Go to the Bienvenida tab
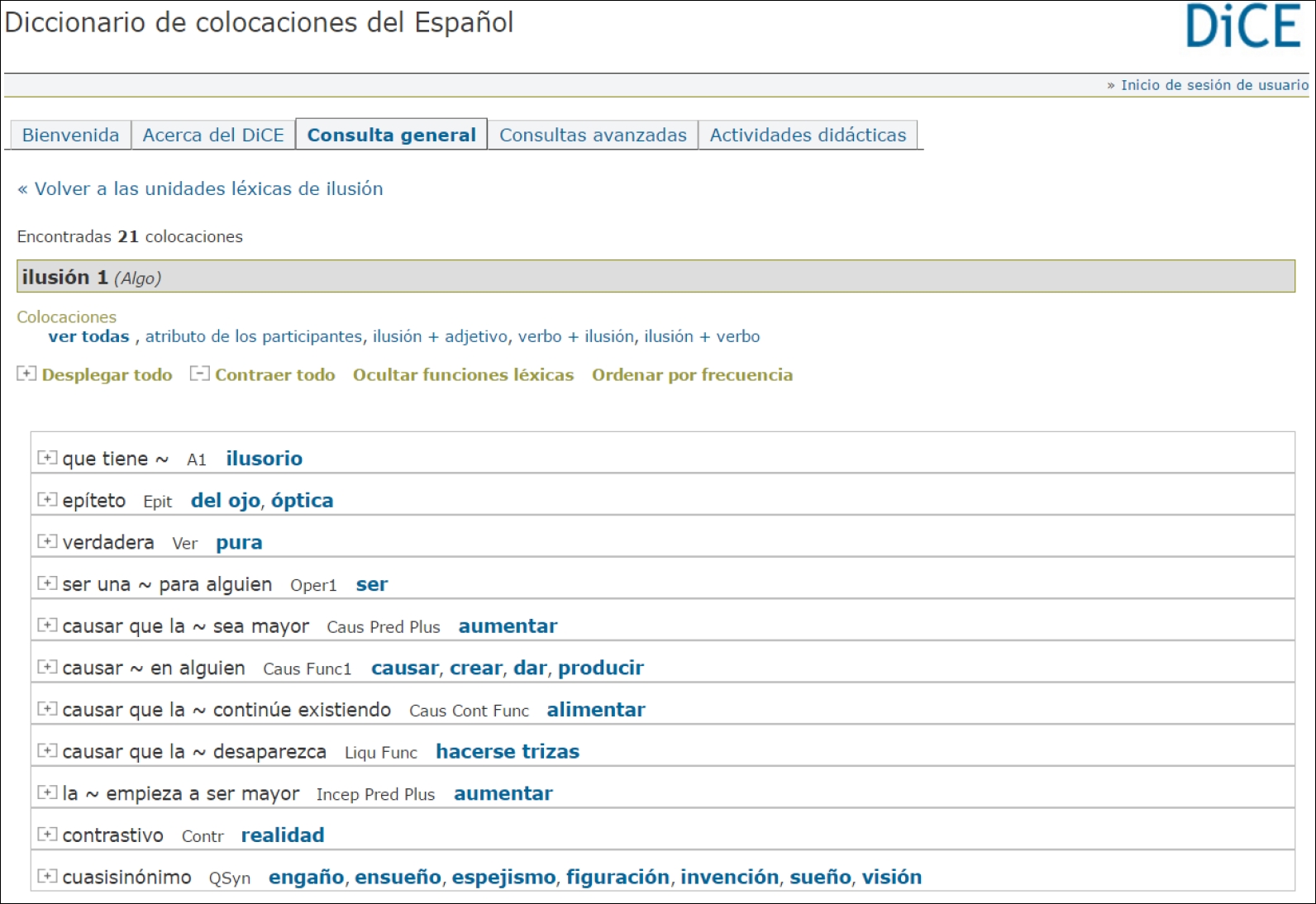The height and width of the screenshot is (904, 1316). 70,136
